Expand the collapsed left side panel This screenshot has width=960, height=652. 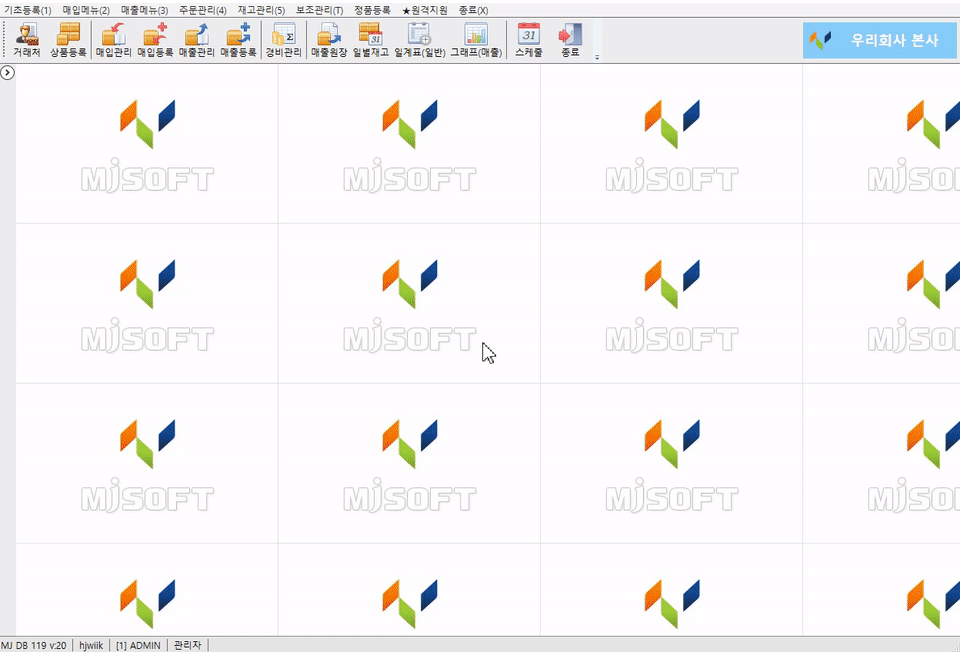7,73
